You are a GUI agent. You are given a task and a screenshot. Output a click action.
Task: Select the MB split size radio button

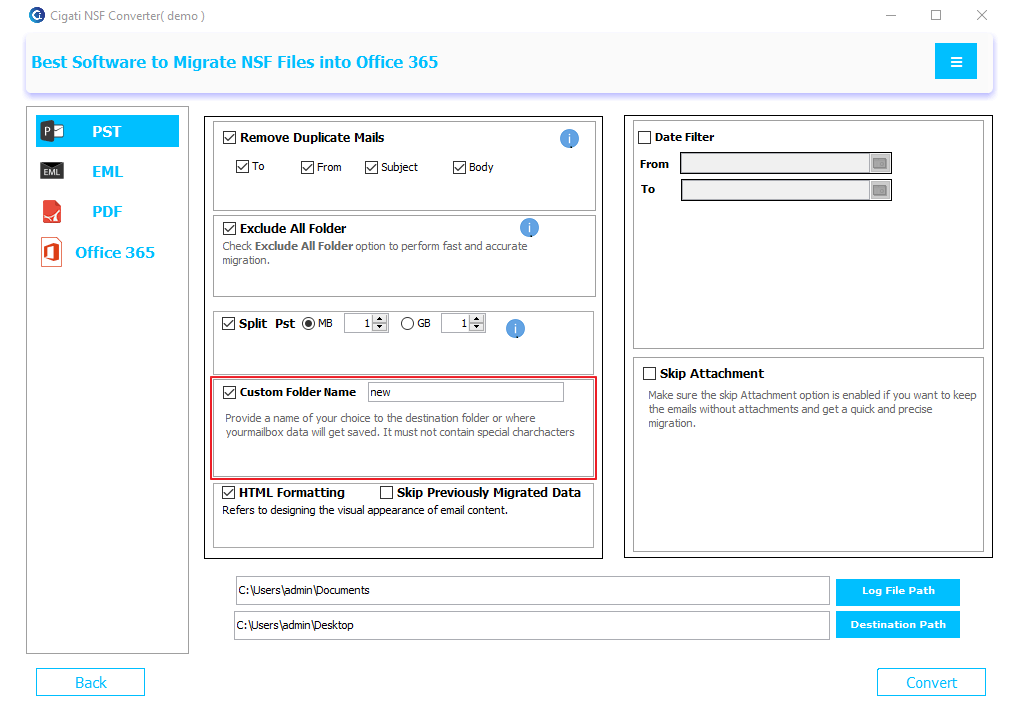click(x=309, y=323)
